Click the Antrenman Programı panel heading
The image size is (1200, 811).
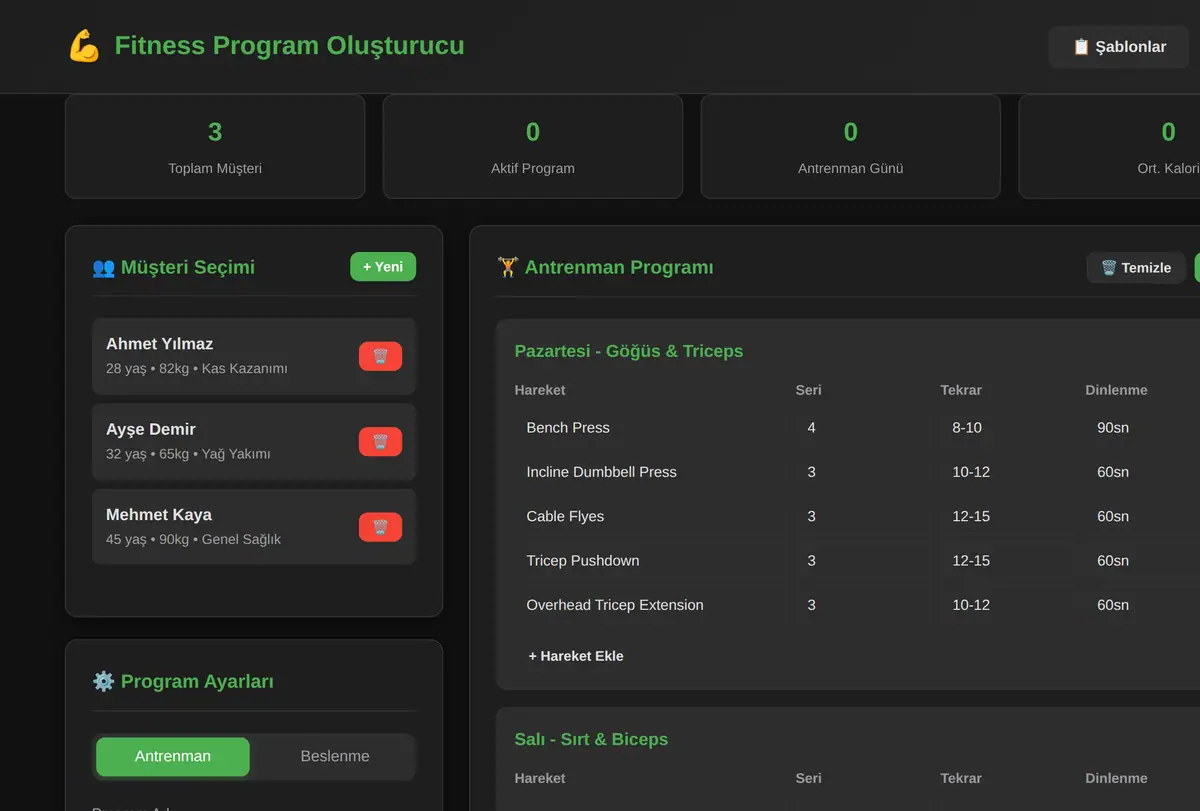[605, 267]
